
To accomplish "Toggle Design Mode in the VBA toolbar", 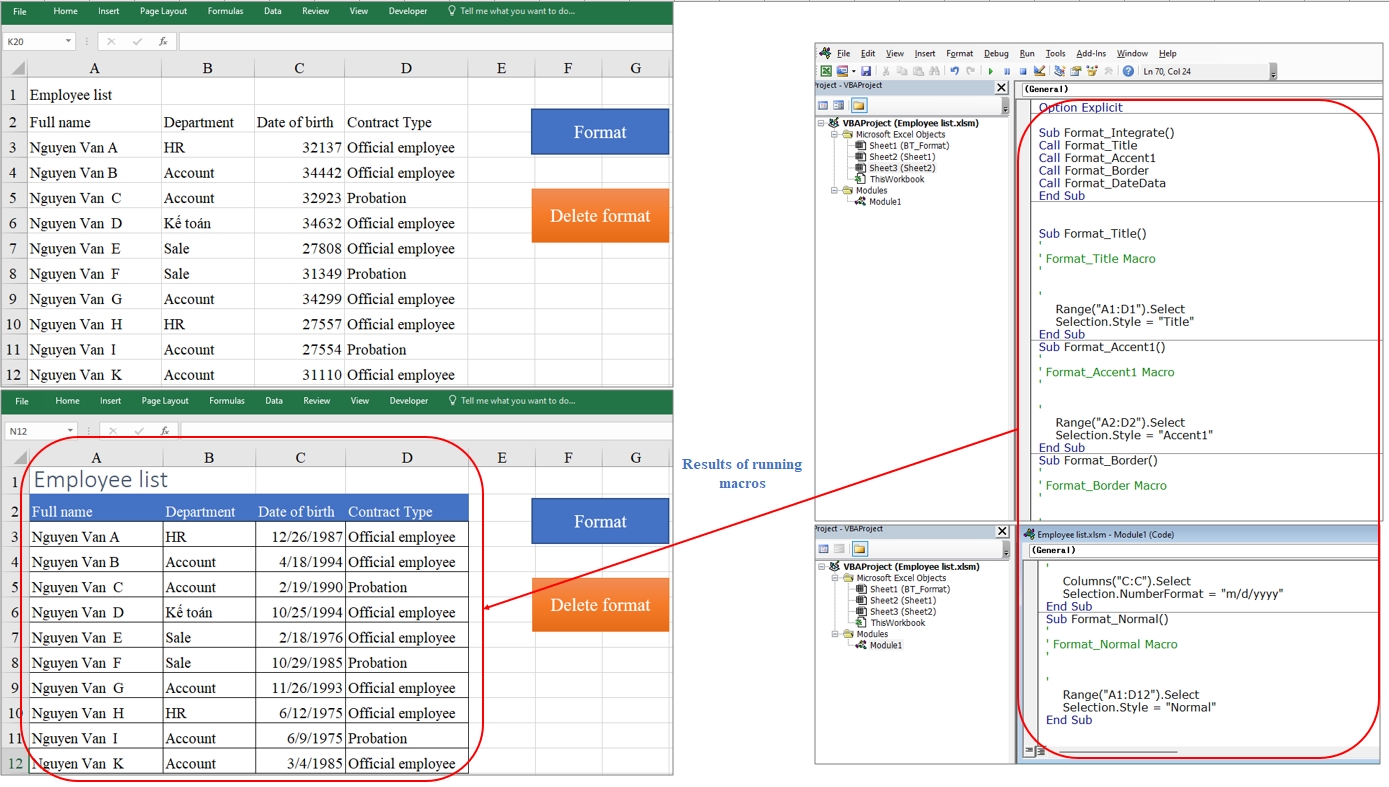I will 1040,72.
